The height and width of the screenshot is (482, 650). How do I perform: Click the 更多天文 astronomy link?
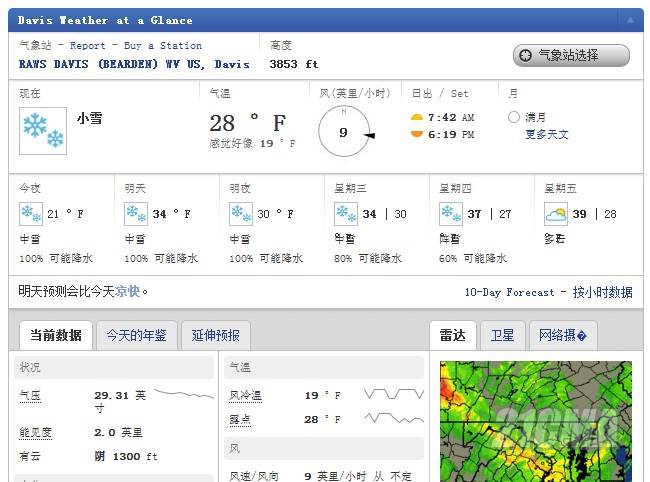547,134
